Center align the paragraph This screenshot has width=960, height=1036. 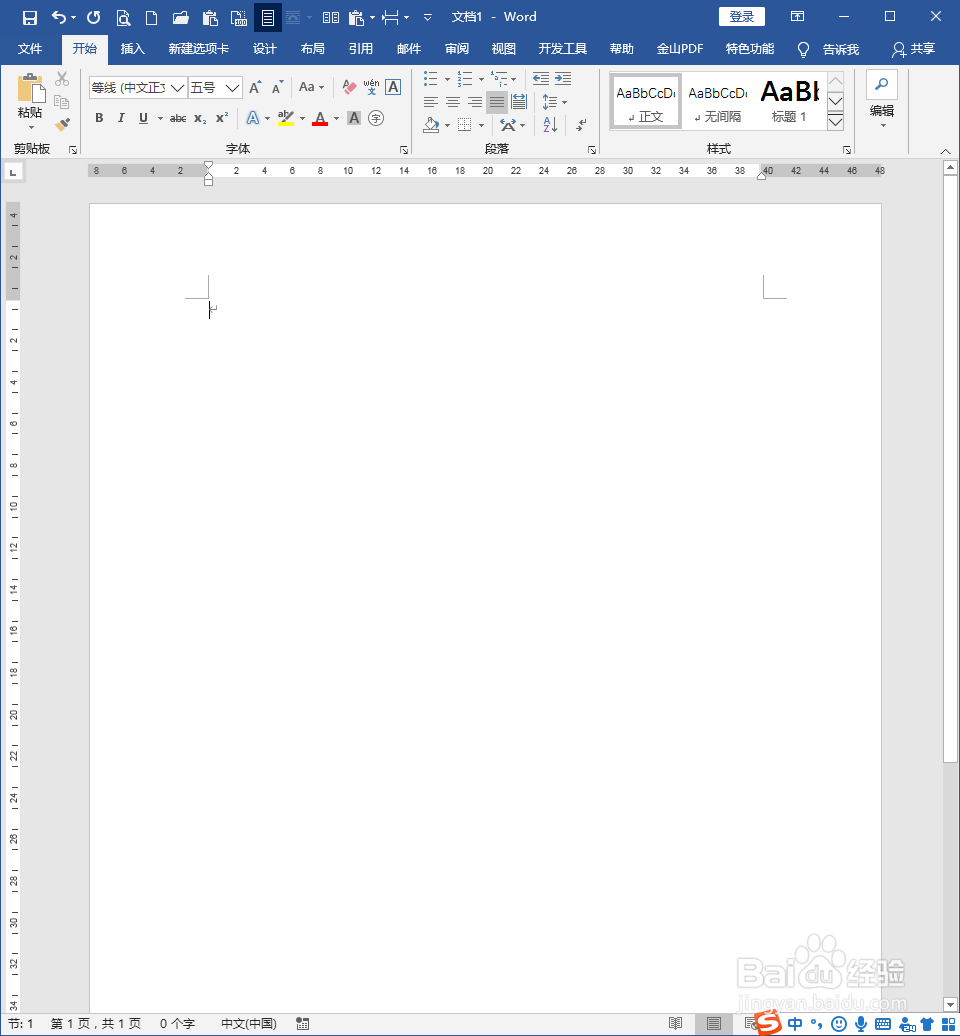453,102
